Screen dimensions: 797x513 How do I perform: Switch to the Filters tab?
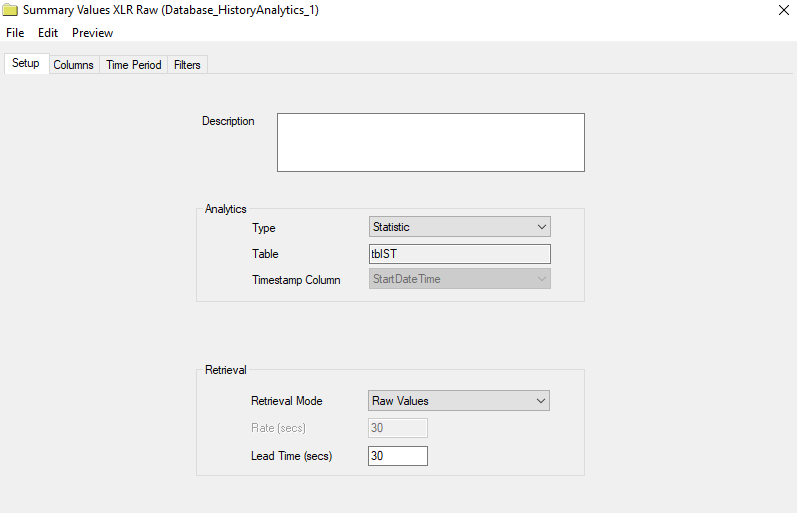(x=187, y=65)
